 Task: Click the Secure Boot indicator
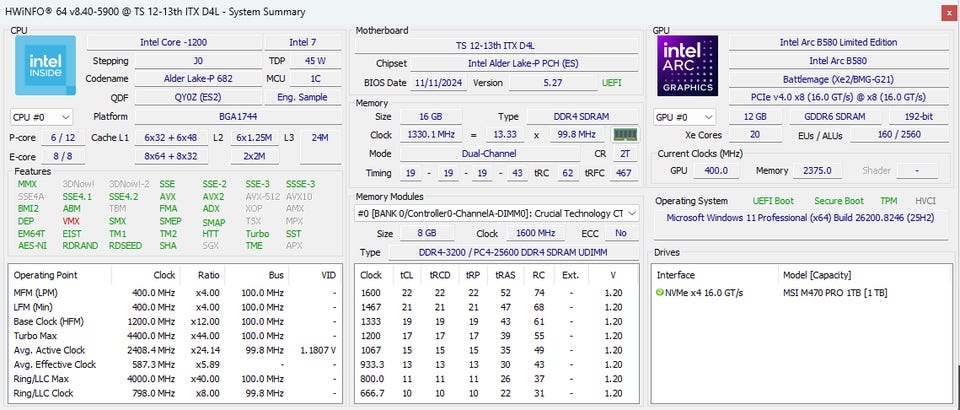click(x=839, y=201)
